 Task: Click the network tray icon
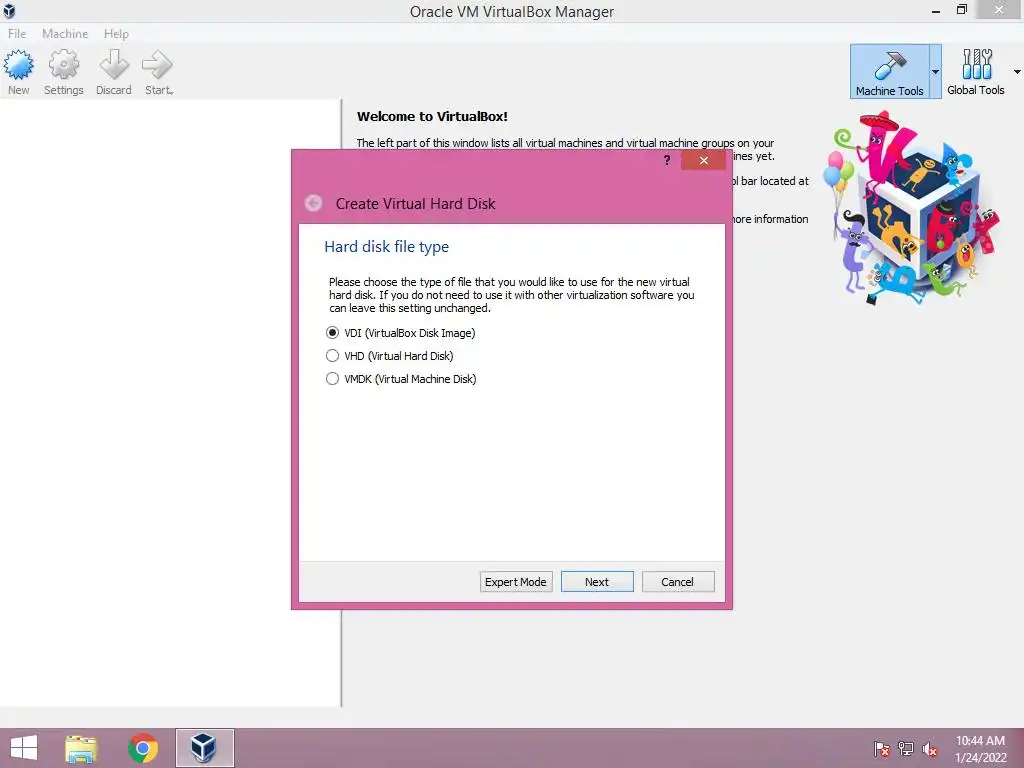906,749
